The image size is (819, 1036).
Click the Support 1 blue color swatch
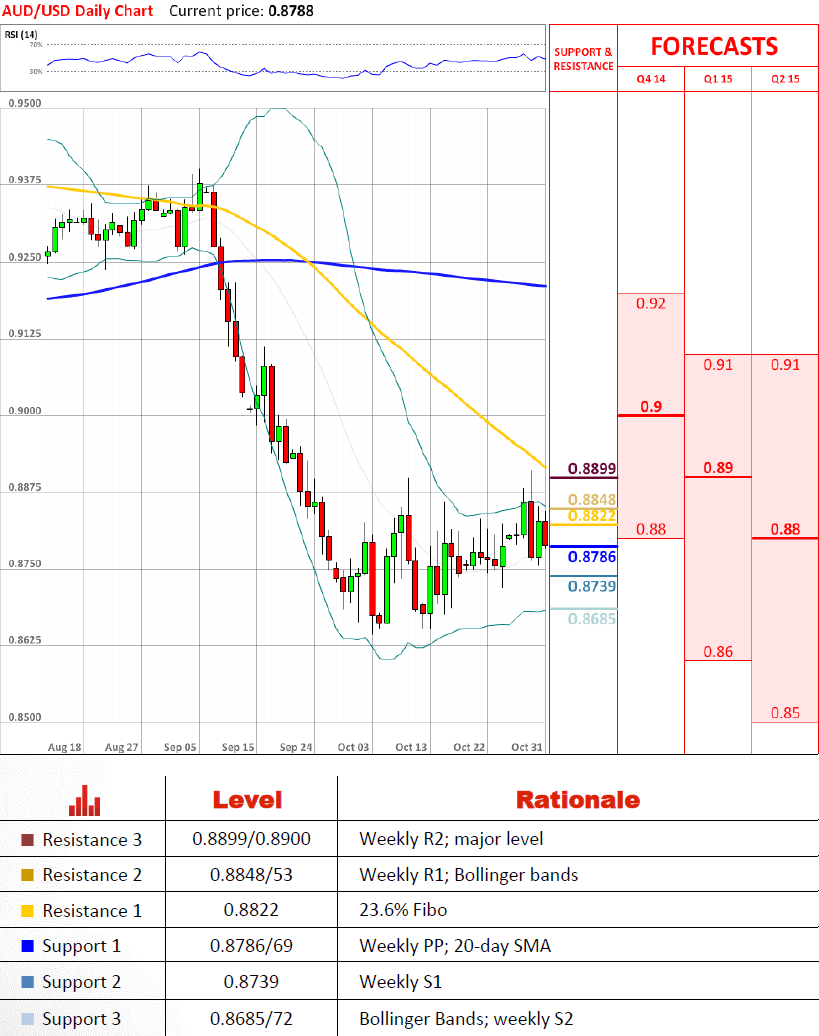[x=27, y=945]
